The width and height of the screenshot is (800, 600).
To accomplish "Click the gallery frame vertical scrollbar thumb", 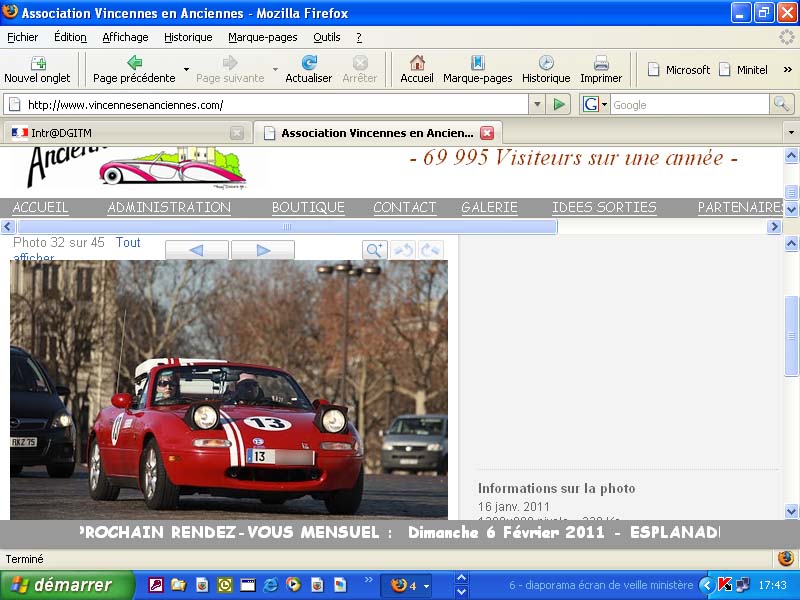I will 791,336.
